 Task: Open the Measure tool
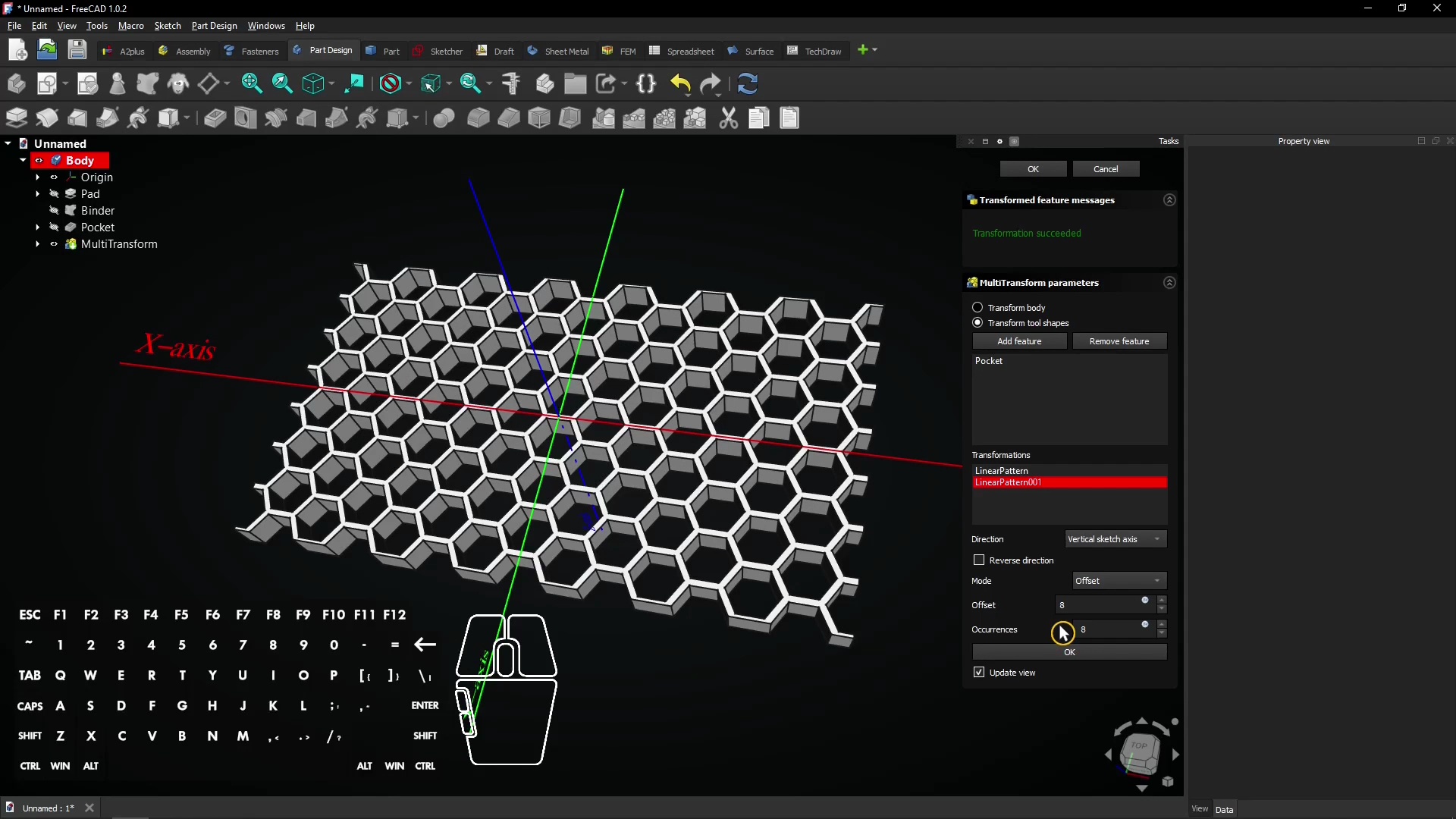point(511,83)
